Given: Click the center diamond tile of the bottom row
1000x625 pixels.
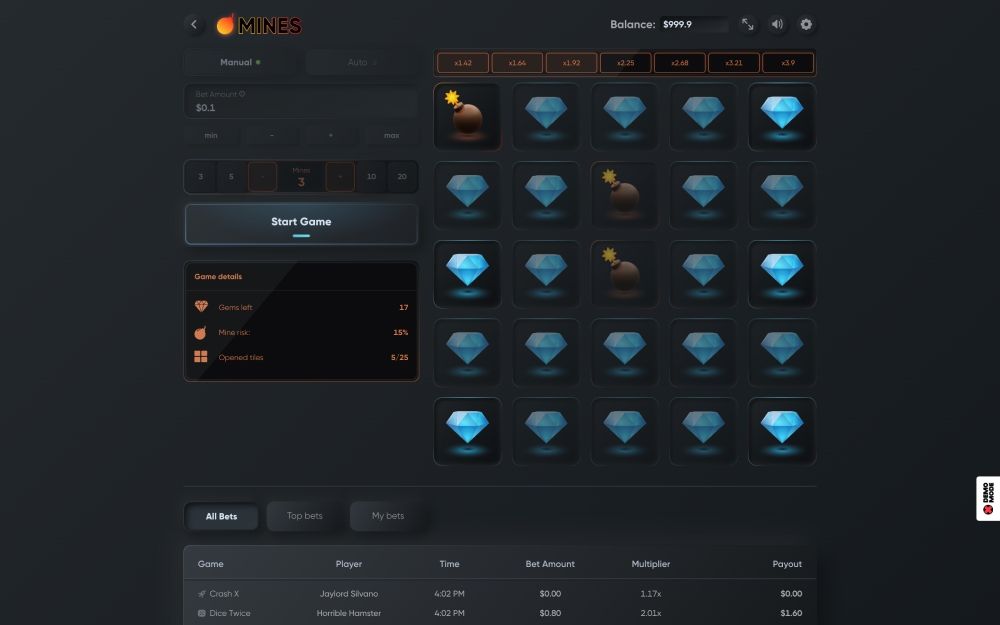Looking at the screenshot, I should (x=624, y=432).
